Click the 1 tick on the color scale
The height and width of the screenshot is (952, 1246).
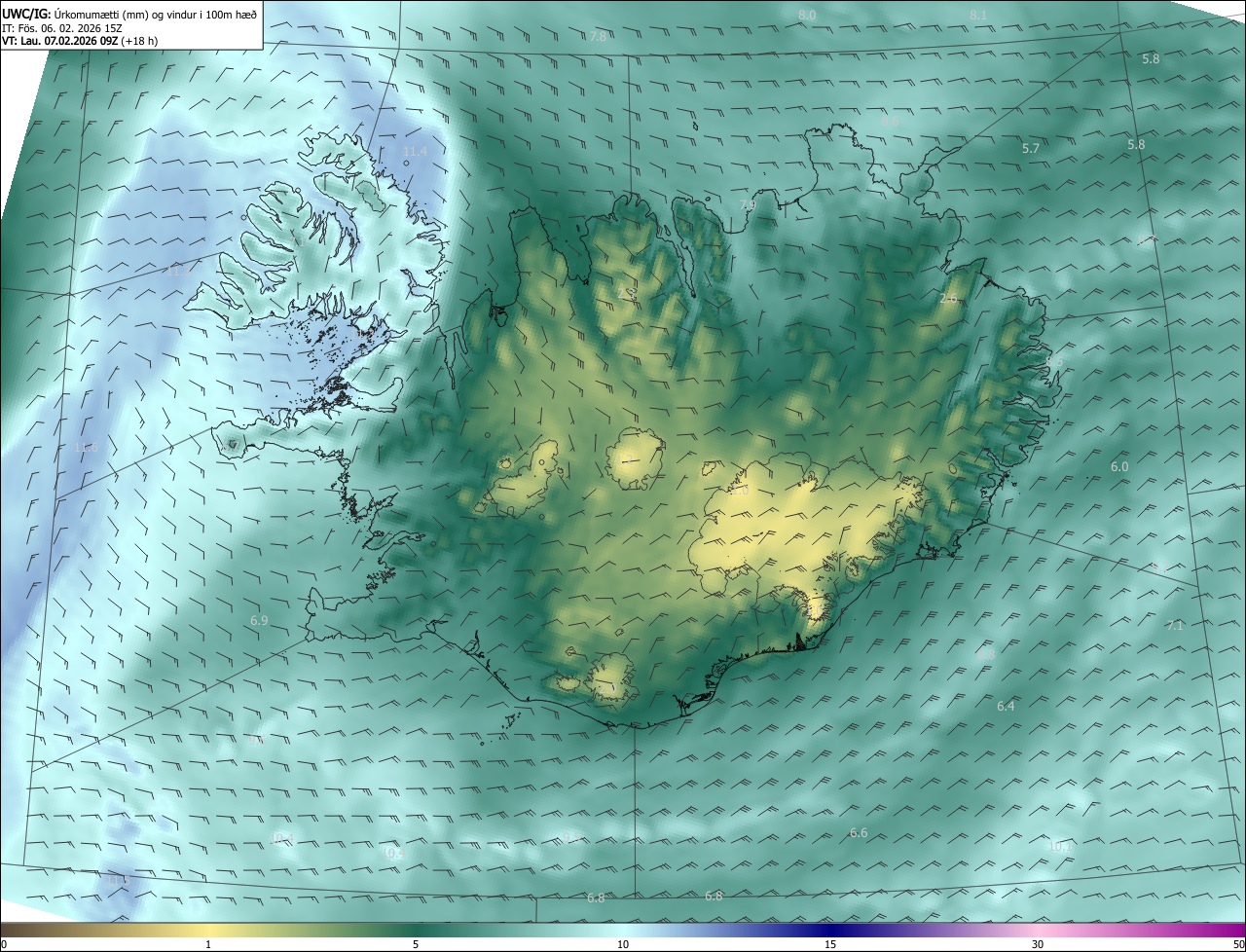pyautogui.click(x=208, y=944)
